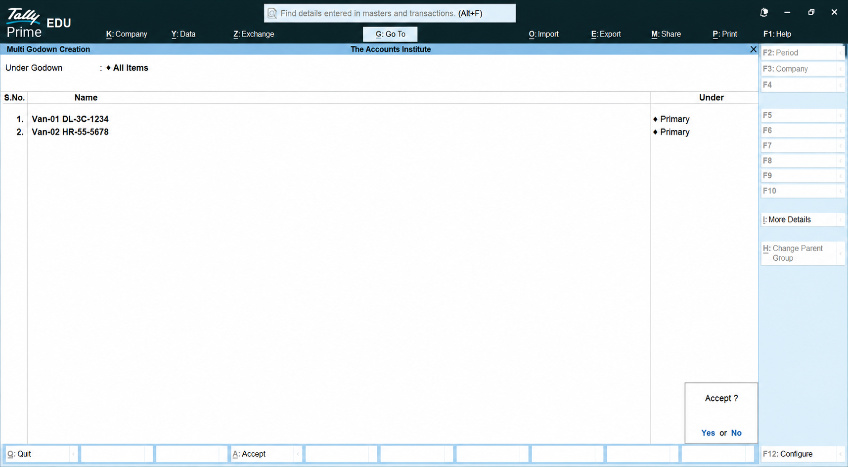Select No in the Accept prompt
Screen dimensions: 848x467
736,433
